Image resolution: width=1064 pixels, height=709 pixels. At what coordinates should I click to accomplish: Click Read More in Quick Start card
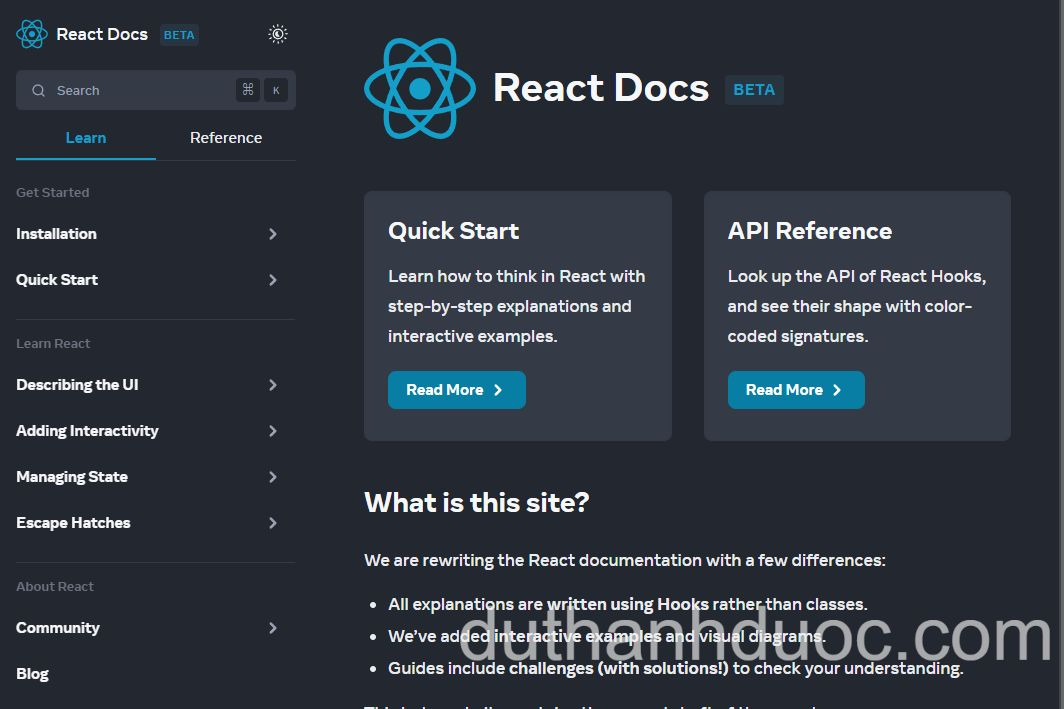coord(457,389)
